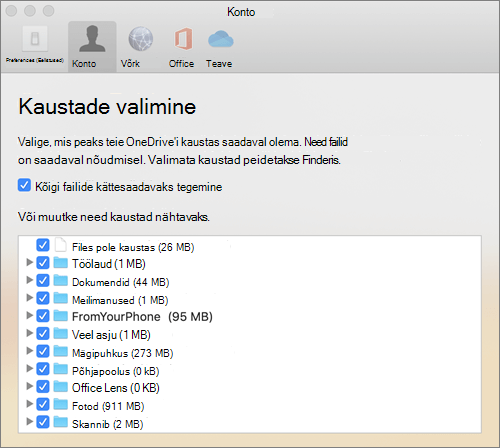Expand the Mägipuhkus folder tree
Image resolution: width=500 pixels, height=448 pixels.
point(30,351)
